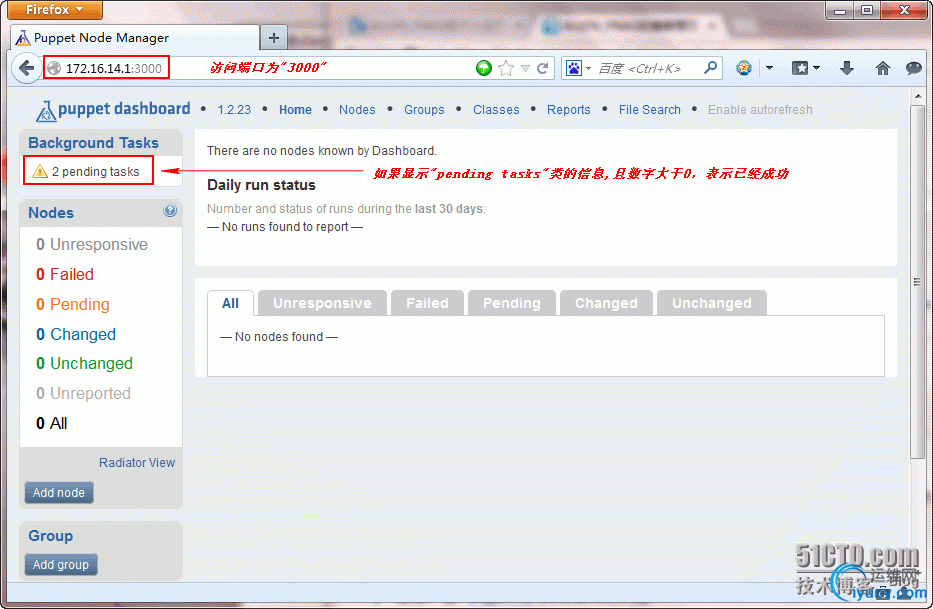The width and height of the screenshot is (933, 609).
Task: Click the chat bubble toolbar icon
Action: point(913,68)
